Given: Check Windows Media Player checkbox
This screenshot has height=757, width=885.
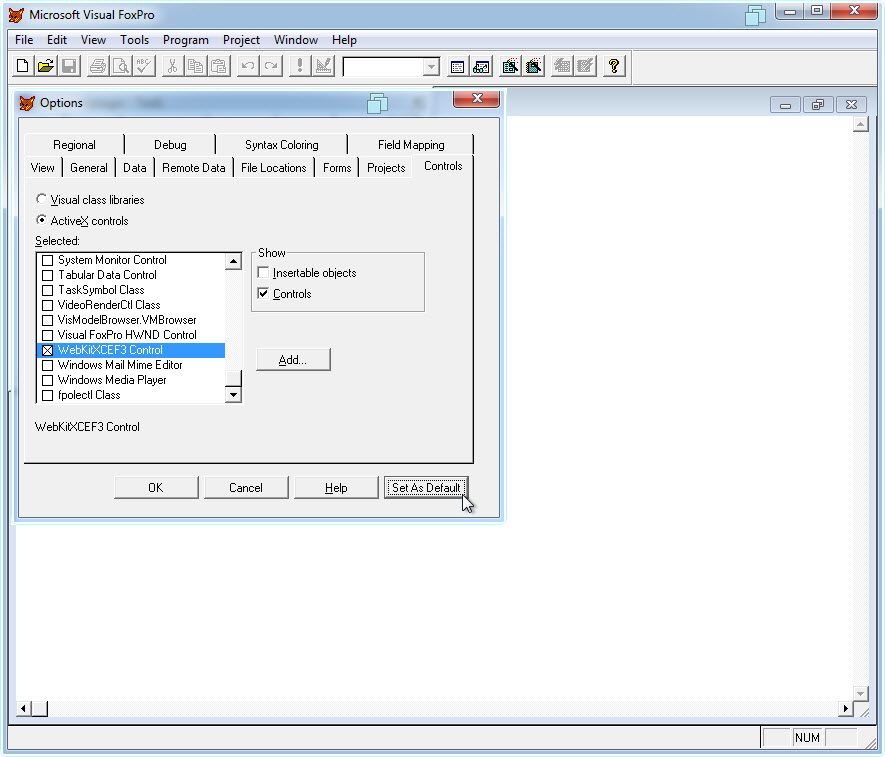Looking at the screenshot, I should pyautogui.click(x=48, y=380).
